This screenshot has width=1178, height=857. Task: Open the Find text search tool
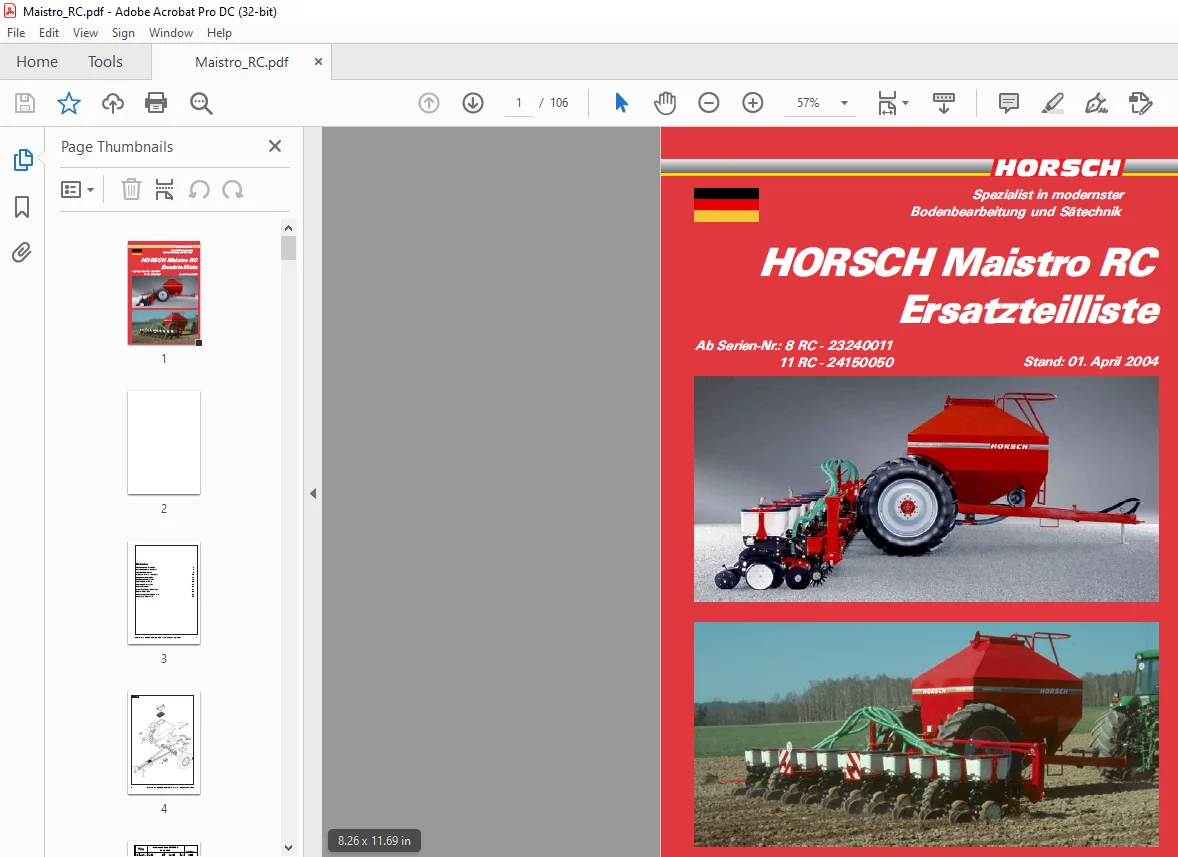[x=201, y=103]
